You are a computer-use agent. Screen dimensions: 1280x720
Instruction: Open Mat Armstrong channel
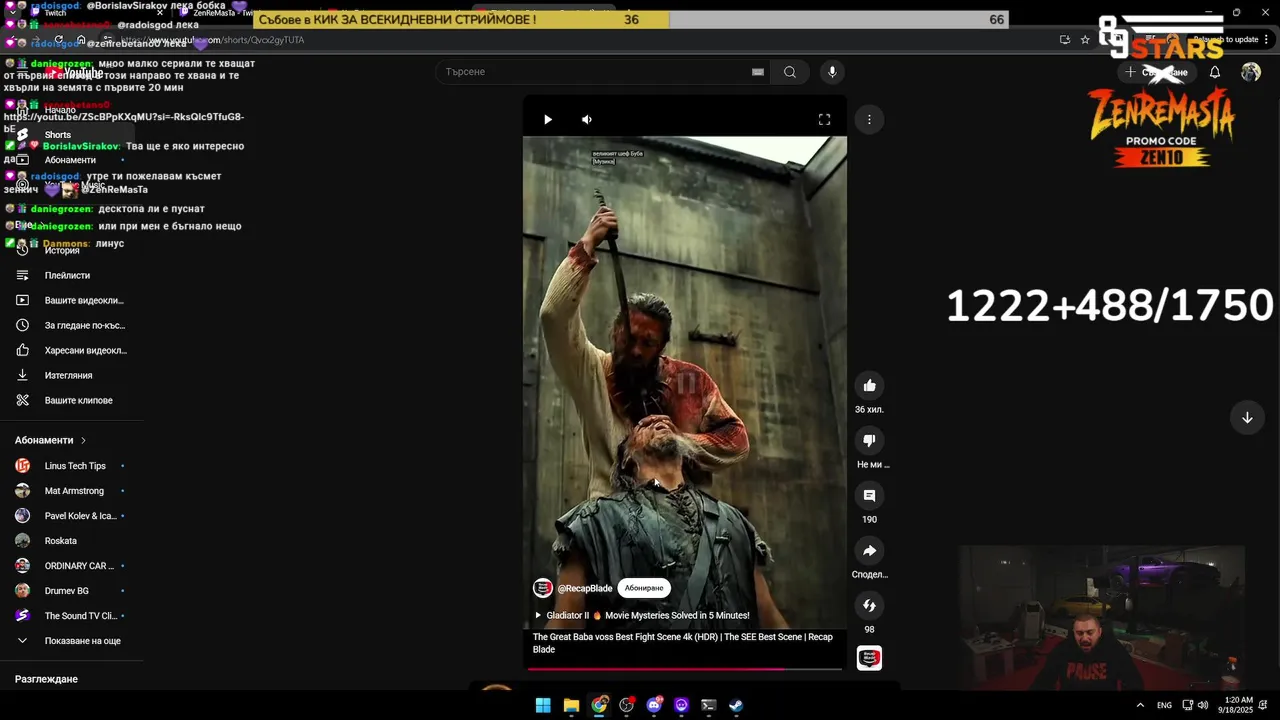[70, 491]
